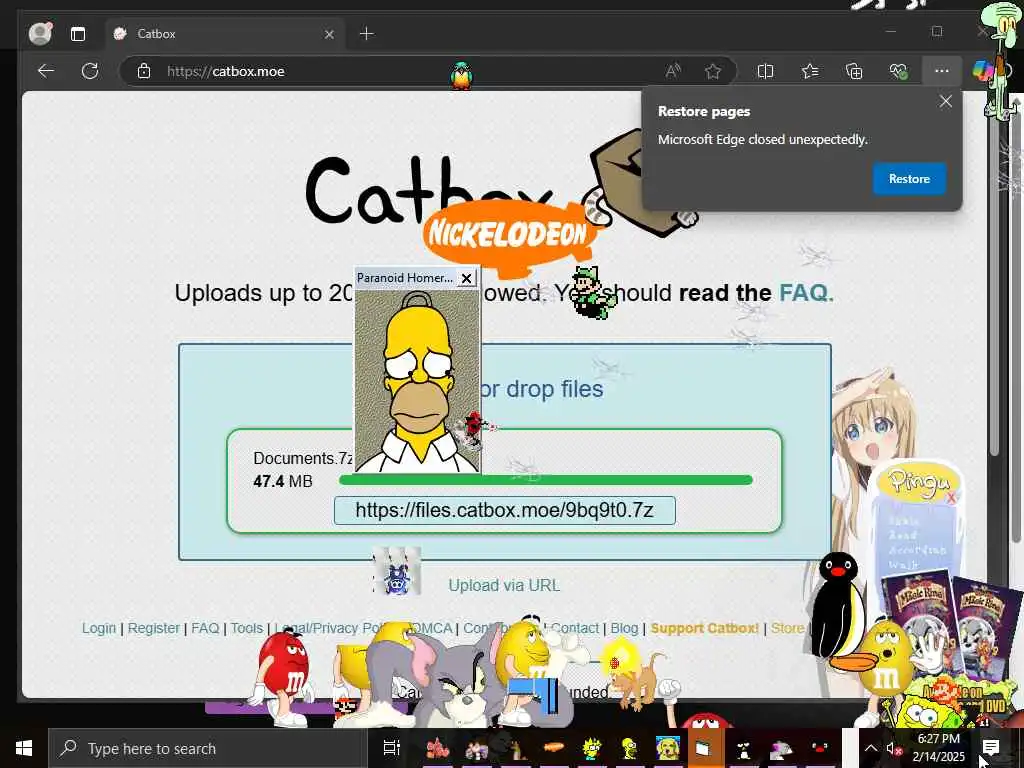Open the Edge profile avatar

(x=40, y=33)
